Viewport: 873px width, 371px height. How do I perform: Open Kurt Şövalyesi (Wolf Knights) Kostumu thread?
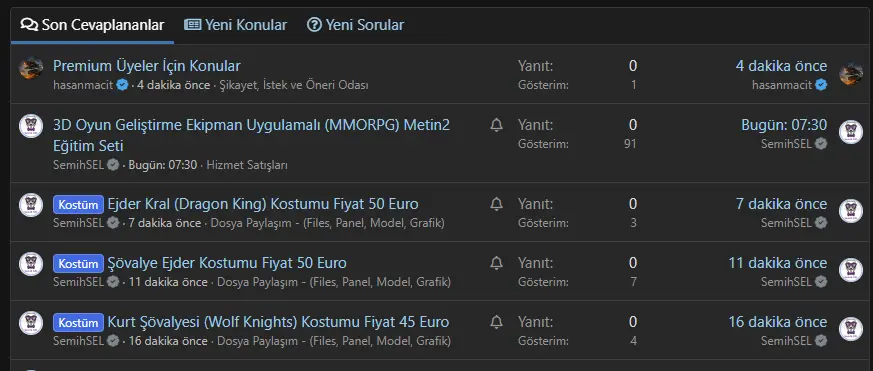[x=278, y=322]
